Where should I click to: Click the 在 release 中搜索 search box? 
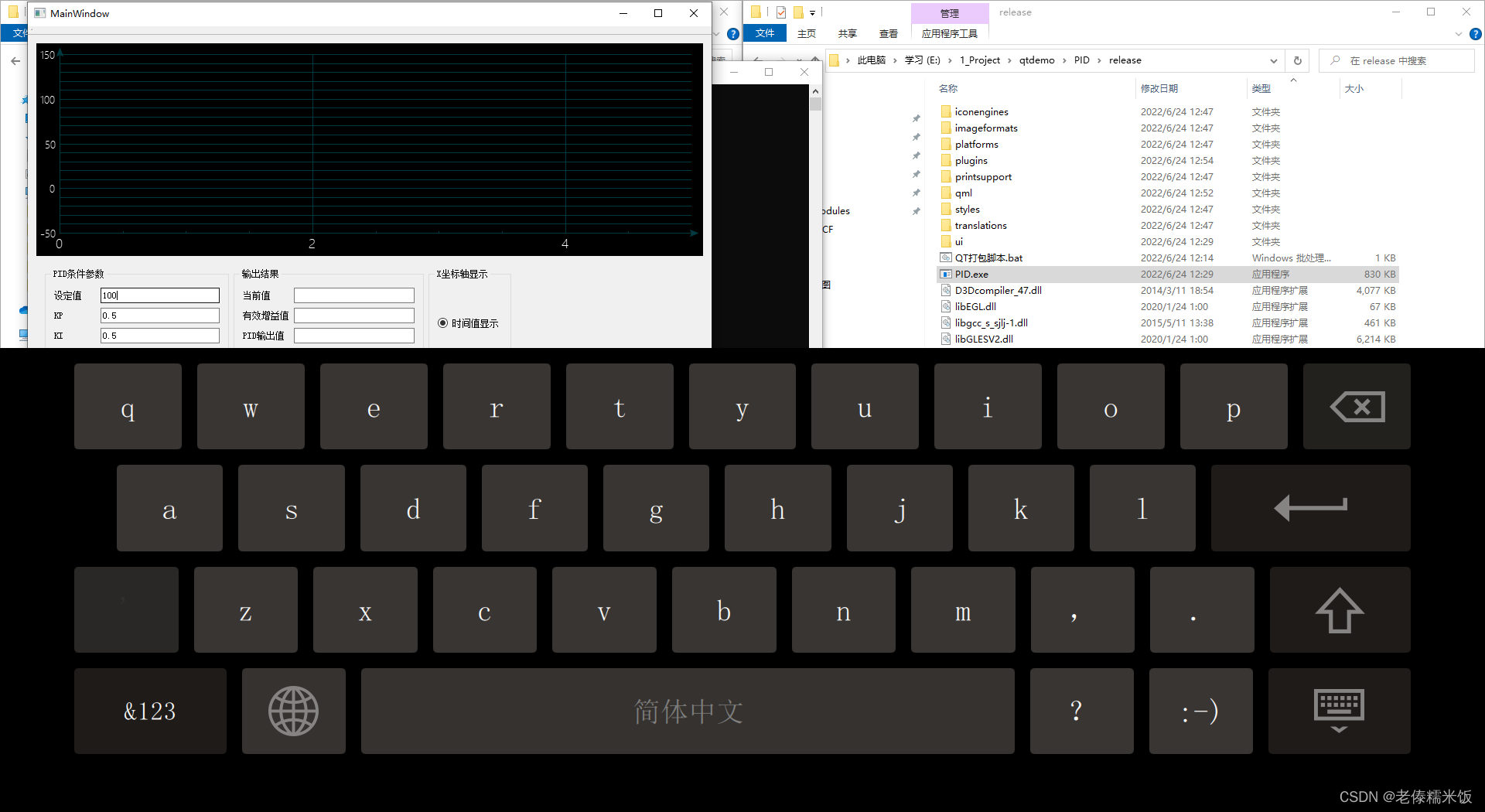1397,60
